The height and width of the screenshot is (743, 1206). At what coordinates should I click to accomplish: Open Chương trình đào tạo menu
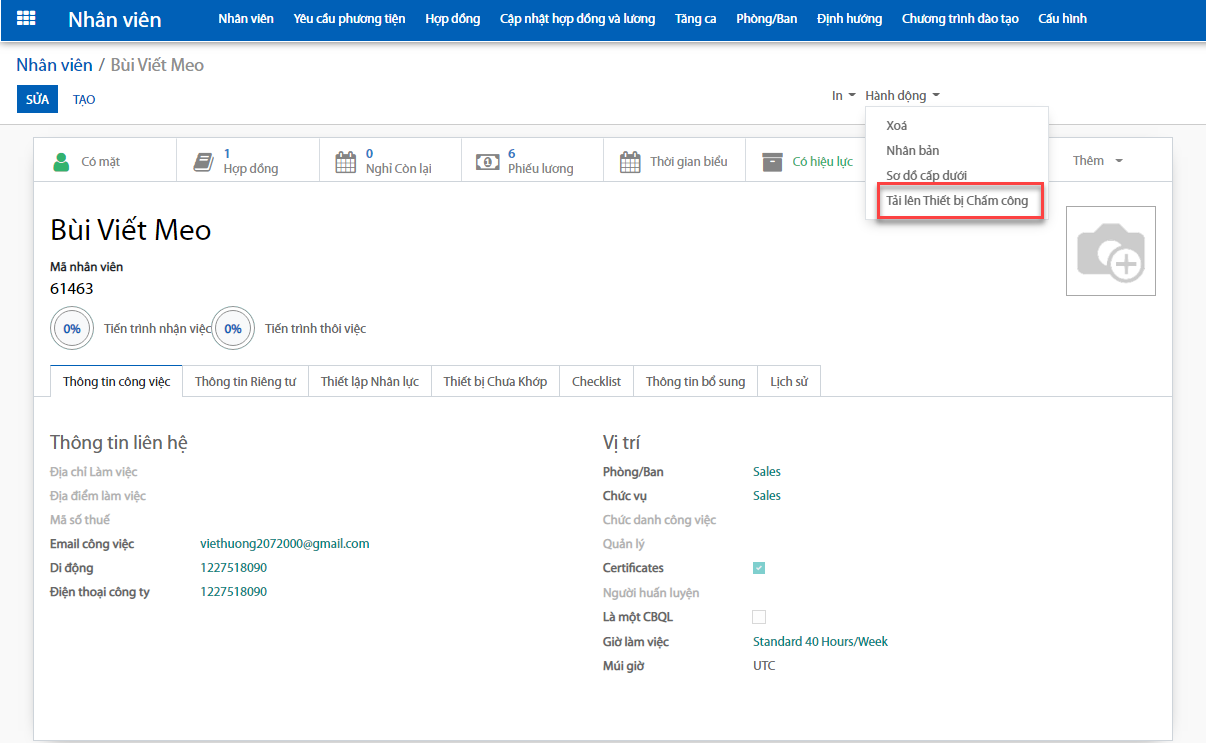(x=960, y=19)
